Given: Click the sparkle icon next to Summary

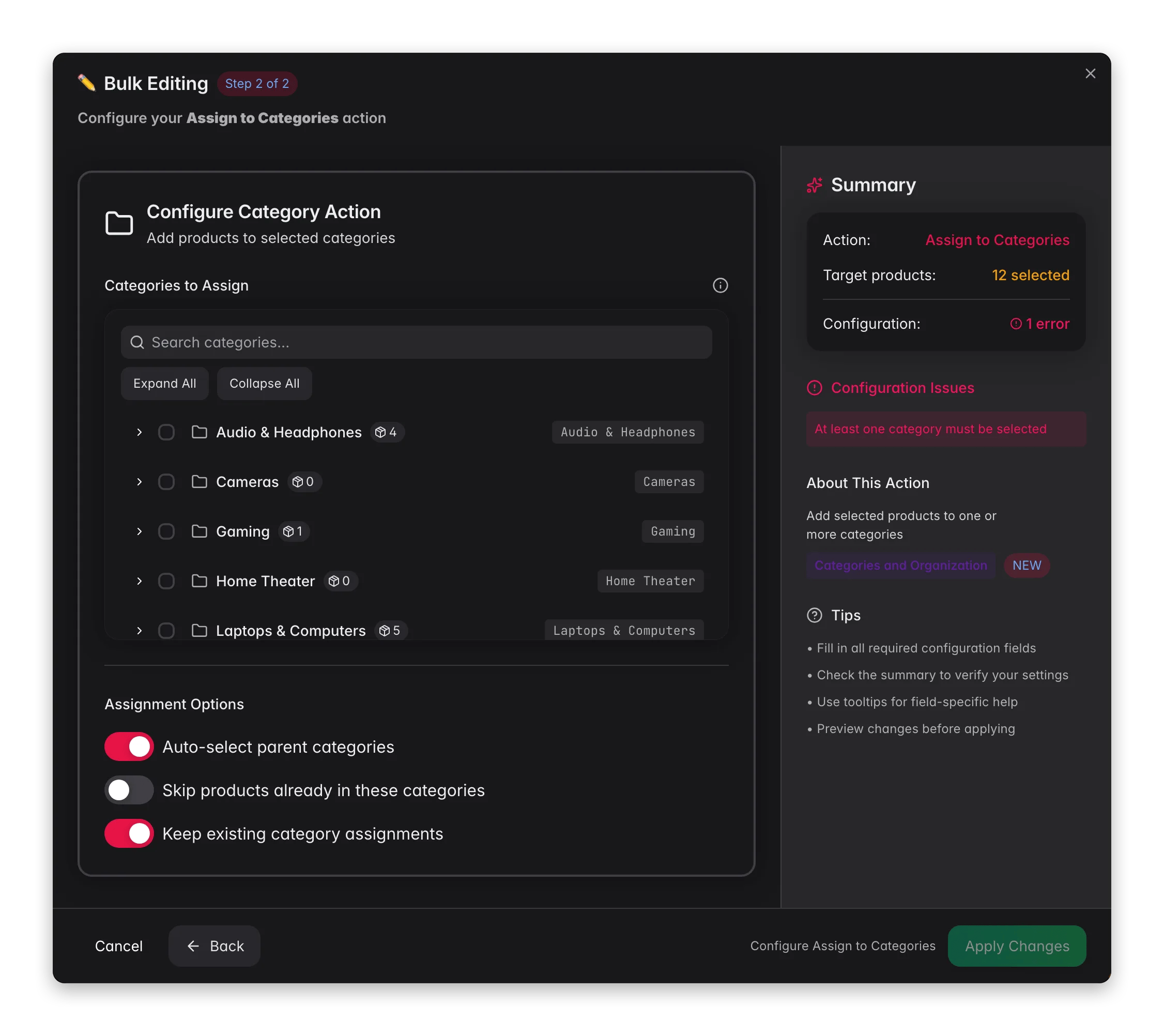Looking at the screenshot, I should (815, 185).
